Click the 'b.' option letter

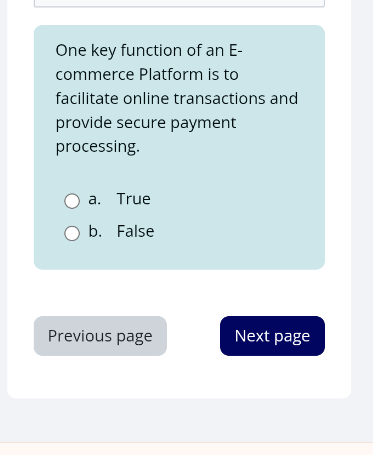[x=95, y=231]
